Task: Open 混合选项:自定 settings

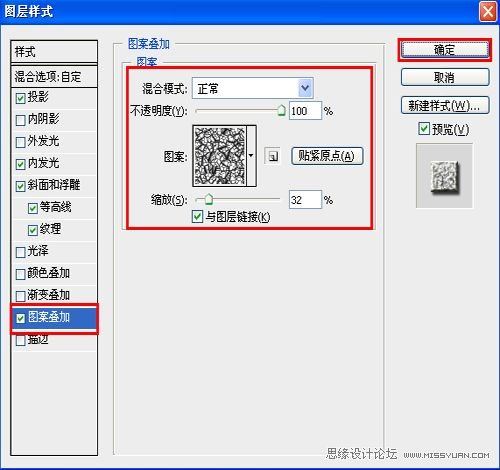Action: 54,77
